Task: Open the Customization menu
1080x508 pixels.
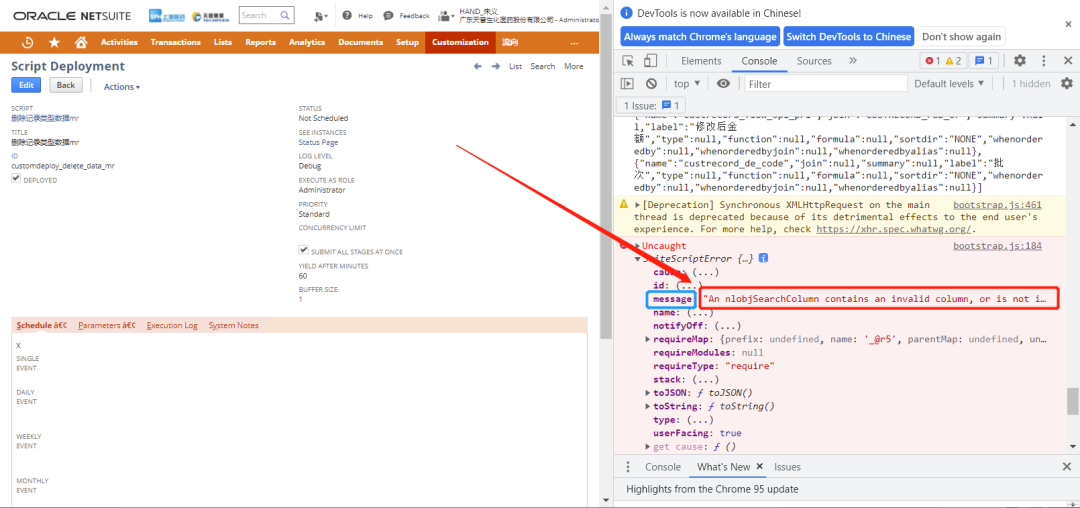Action: click(x=460, y=42)
